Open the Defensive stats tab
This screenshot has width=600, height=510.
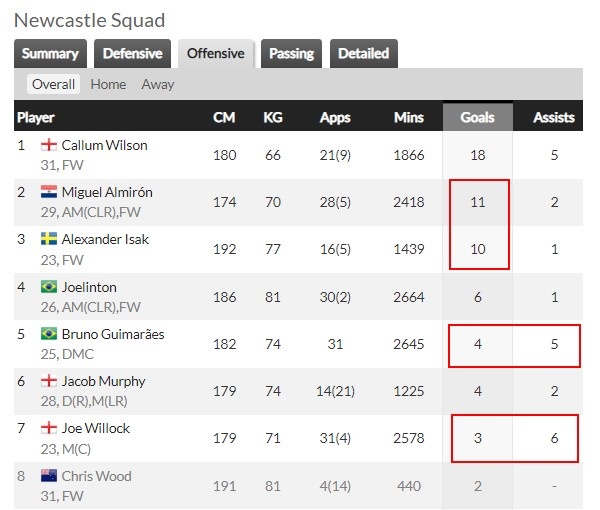point(132,54)
